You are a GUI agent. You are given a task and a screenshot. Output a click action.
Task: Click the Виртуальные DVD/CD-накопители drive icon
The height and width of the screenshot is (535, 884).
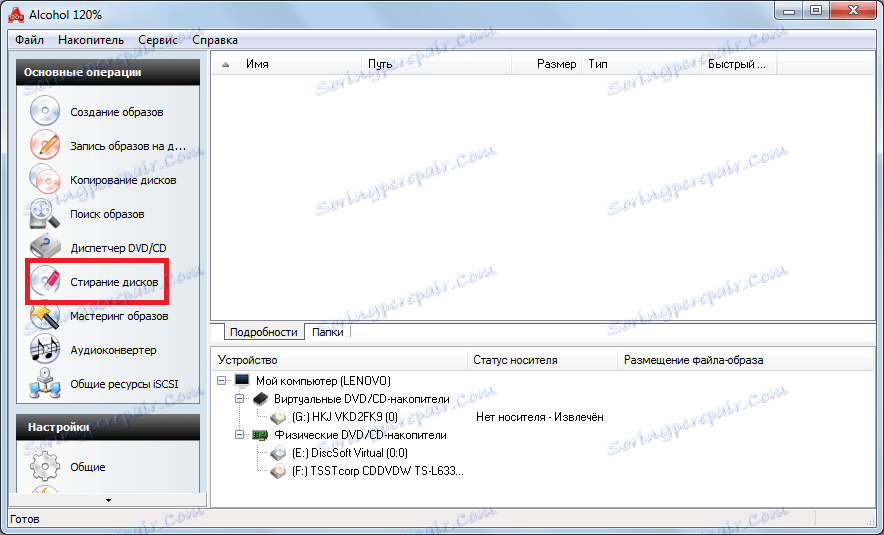coord(260,399)
